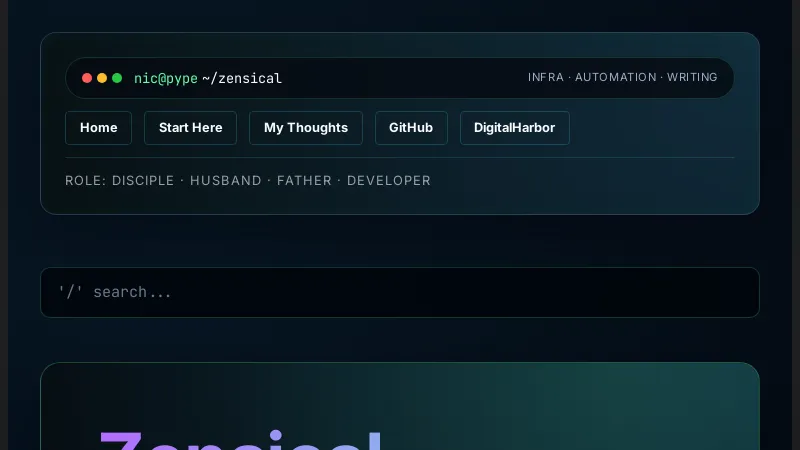The height and width of the screenshot is (450, 800).
Task: Open the DigitalHarbor link
Action: pyautogui.click(x=514, y=128)
